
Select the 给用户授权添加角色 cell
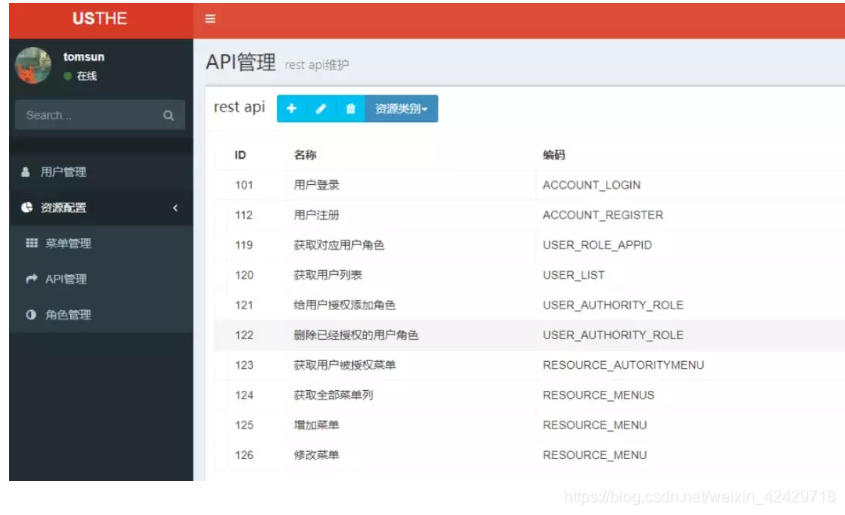coord(345,305)
